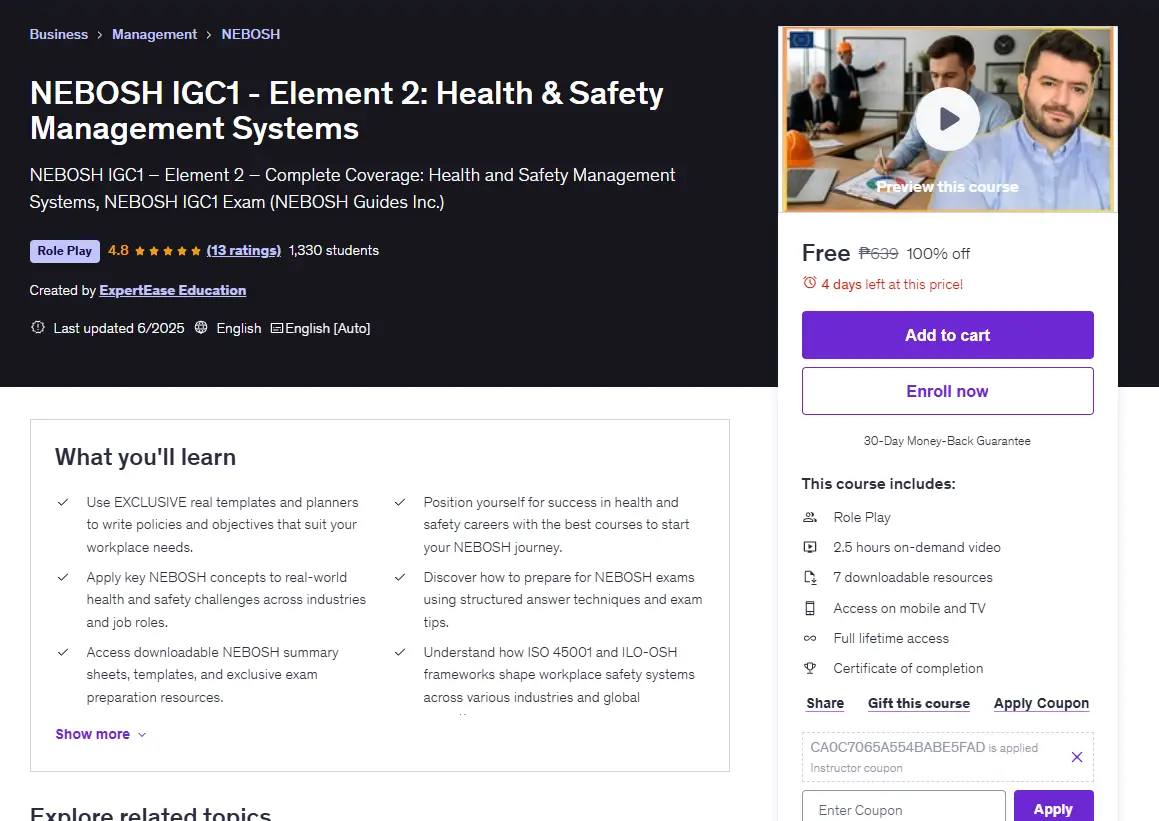Click the 30-Day Money-Back Guarantee text
Screen dimensions: 1159x821
pos(947,440)
